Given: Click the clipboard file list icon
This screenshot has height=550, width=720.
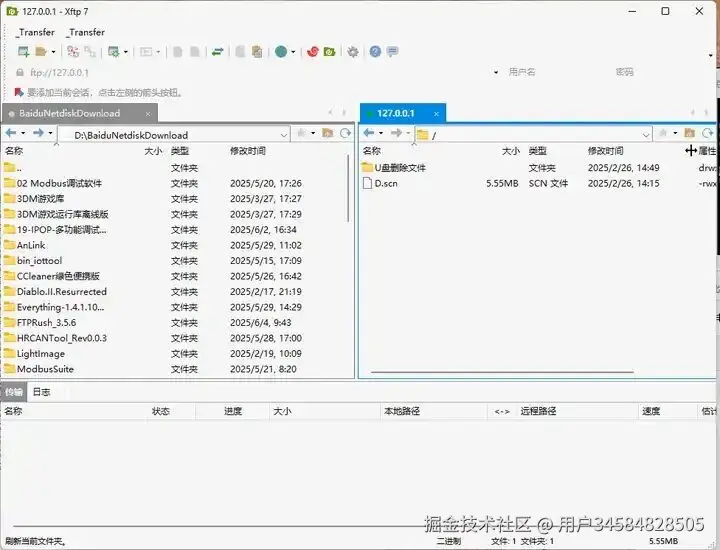Looking at the screenshot, I should click(x=257, y=52).
